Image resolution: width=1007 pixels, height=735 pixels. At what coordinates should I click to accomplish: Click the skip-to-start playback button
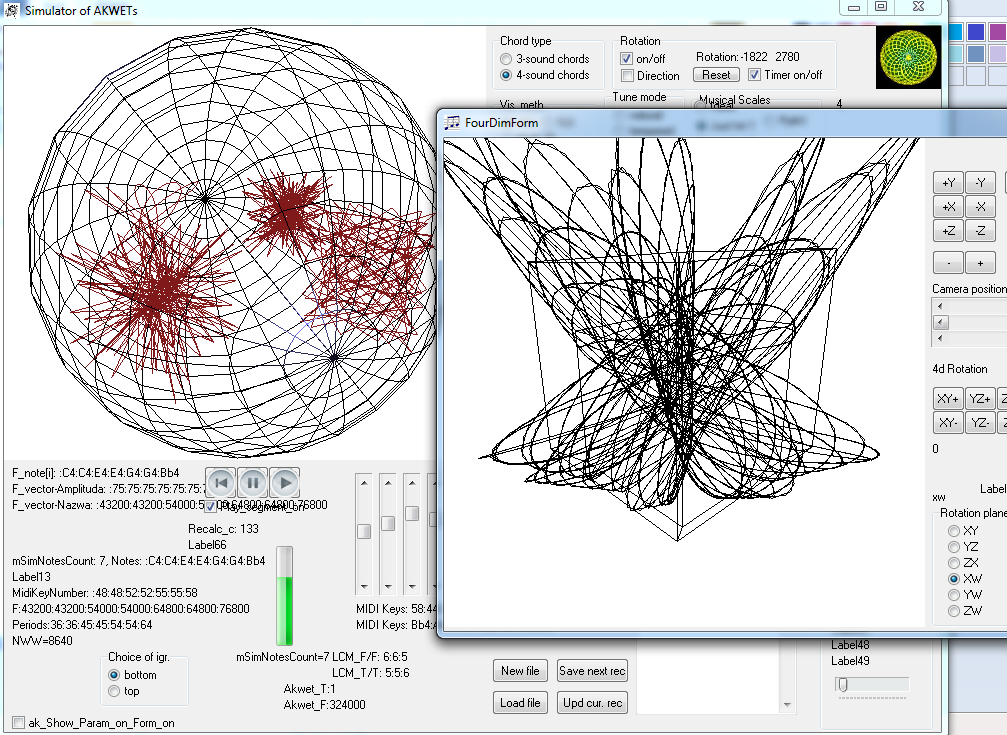click(x=221, y=483)
